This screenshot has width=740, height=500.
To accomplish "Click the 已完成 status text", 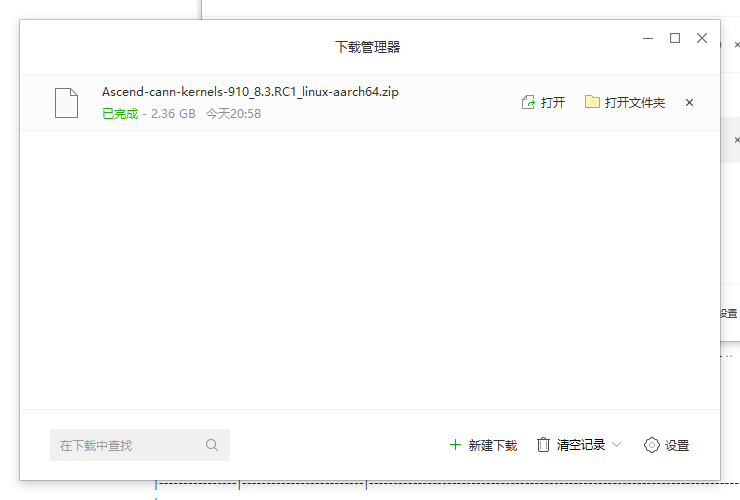I will (x=120, y=114).
